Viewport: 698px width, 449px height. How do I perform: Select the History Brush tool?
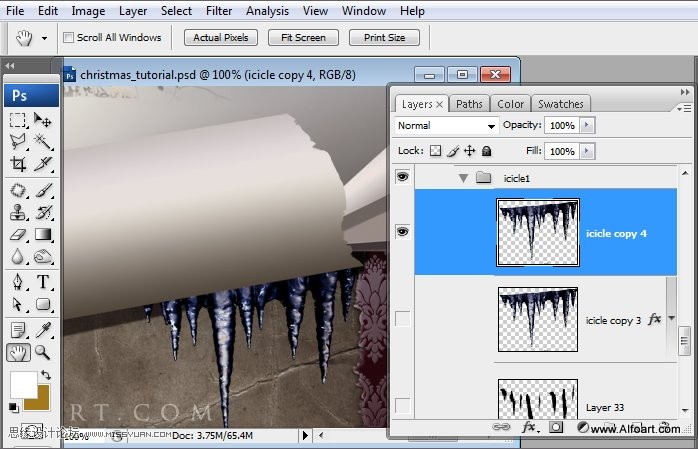(43, 213)
